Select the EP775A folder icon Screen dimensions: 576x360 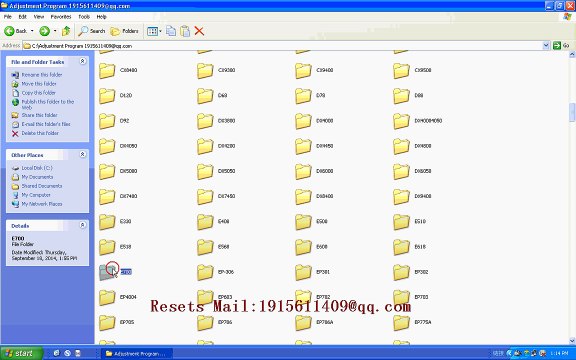click(x=401, y=323)
